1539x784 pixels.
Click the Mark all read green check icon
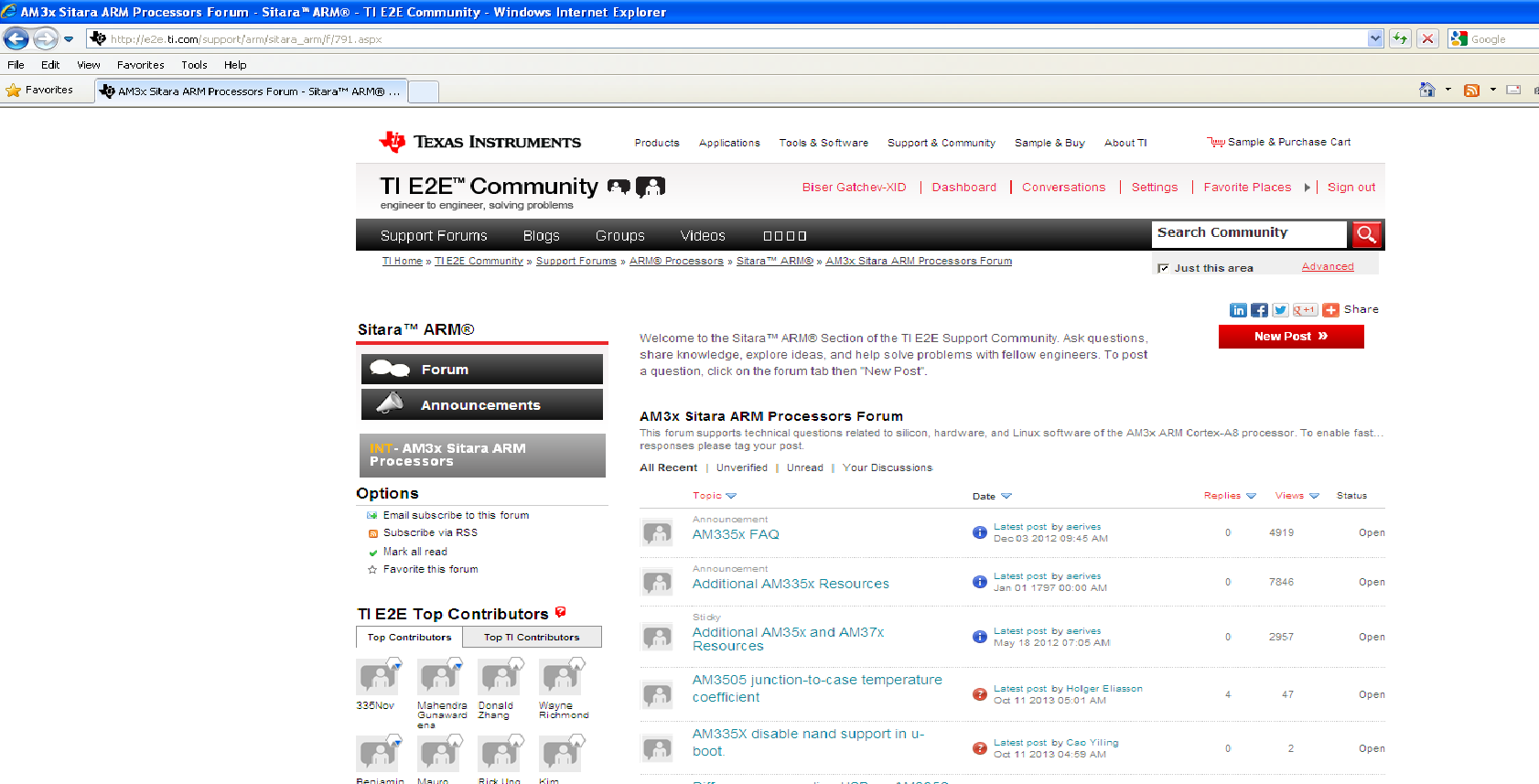click(372, 553)
